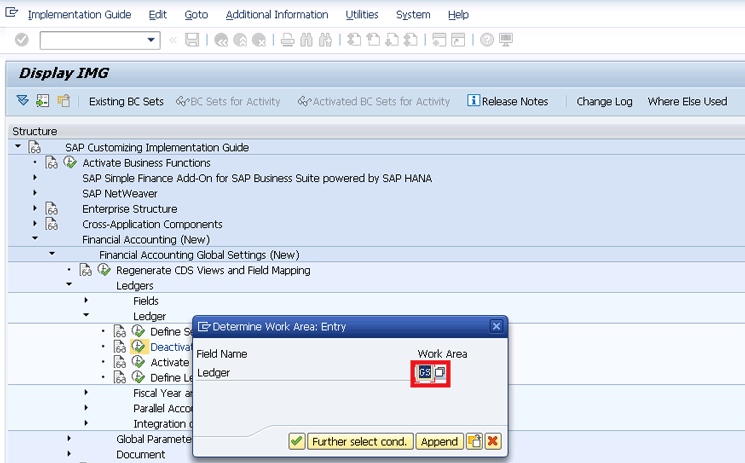Click the Print icon
This screenshot has width=745, height=463.
(x=287, y=40)
